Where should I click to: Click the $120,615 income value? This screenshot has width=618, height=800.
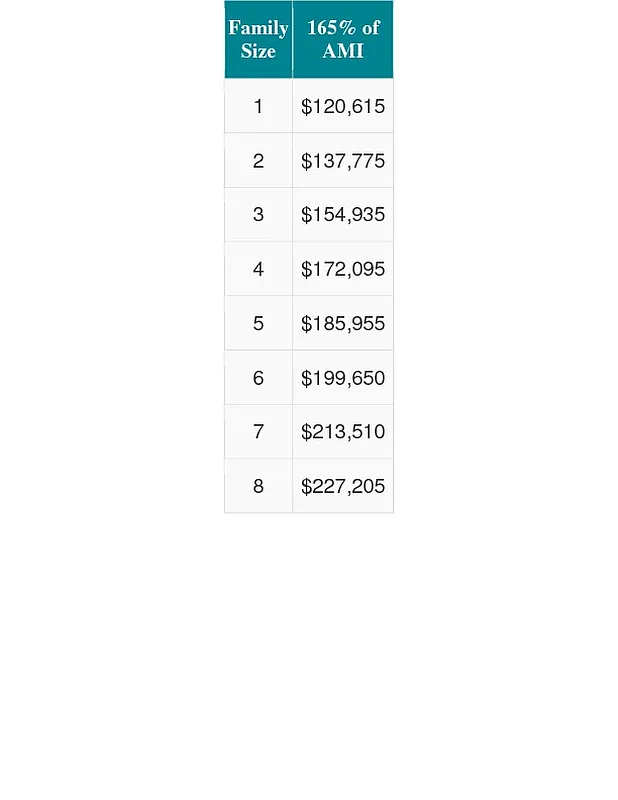point(343,106)
